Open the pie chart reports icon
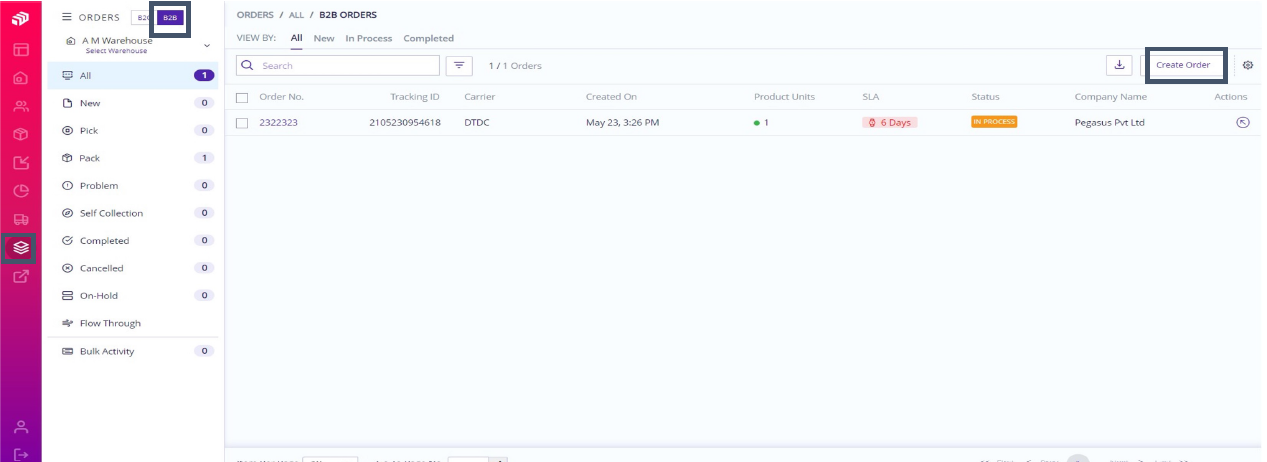The width and height of the screenshot is (1267, 462). pyautogui.click(x=20, y=190)
